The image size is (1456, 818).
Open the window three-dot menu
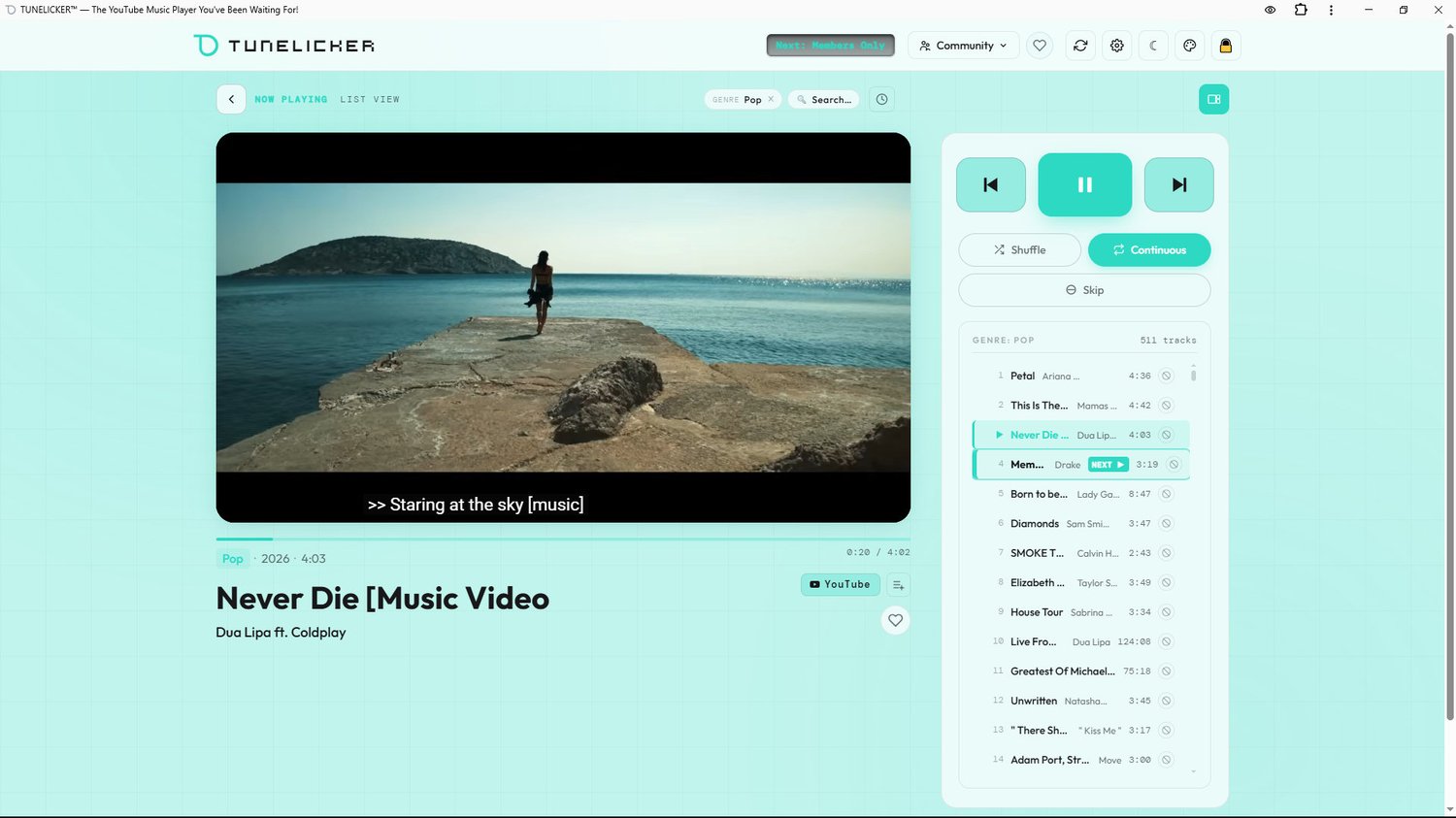coord(1331,10)
